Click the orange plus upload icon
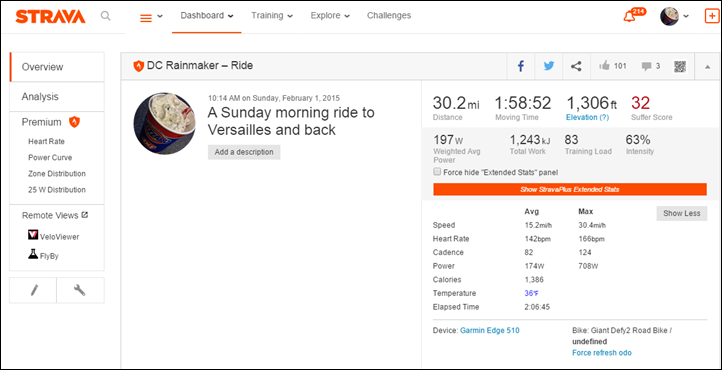The width and height of the screenshot is (722, 370). [712, 16]
